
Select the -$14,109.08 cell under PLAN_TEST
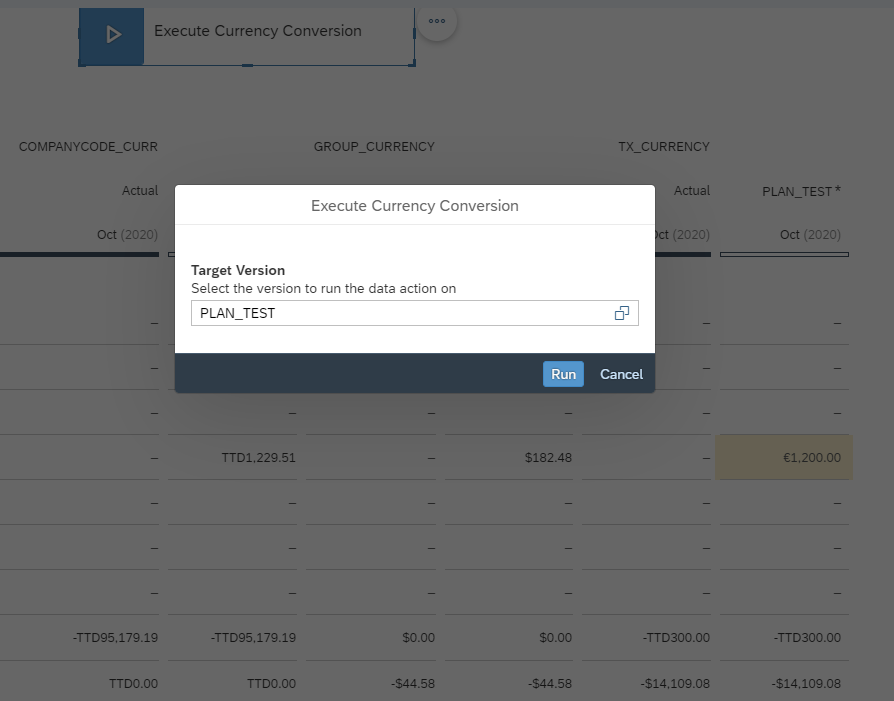(806, 683)
